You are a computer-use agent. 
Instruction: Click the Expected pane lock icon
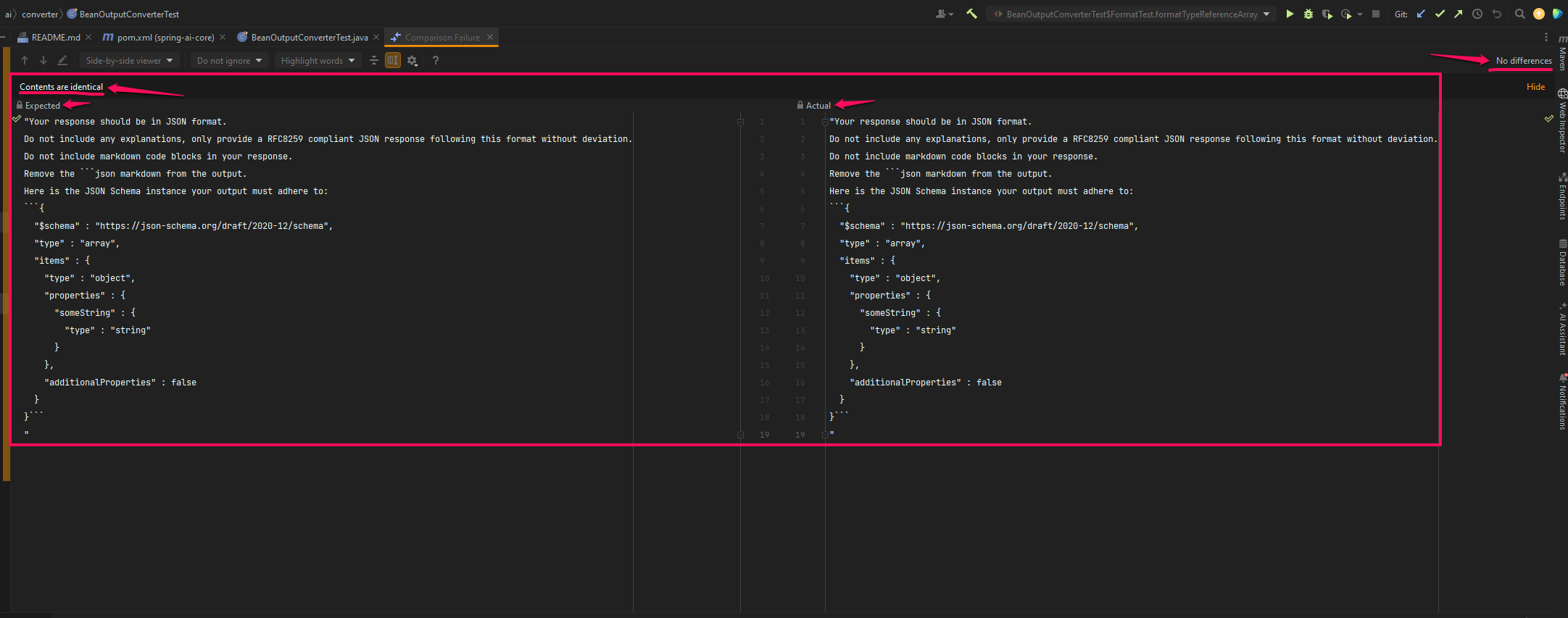pyautogui.click(x=20, y=105)
